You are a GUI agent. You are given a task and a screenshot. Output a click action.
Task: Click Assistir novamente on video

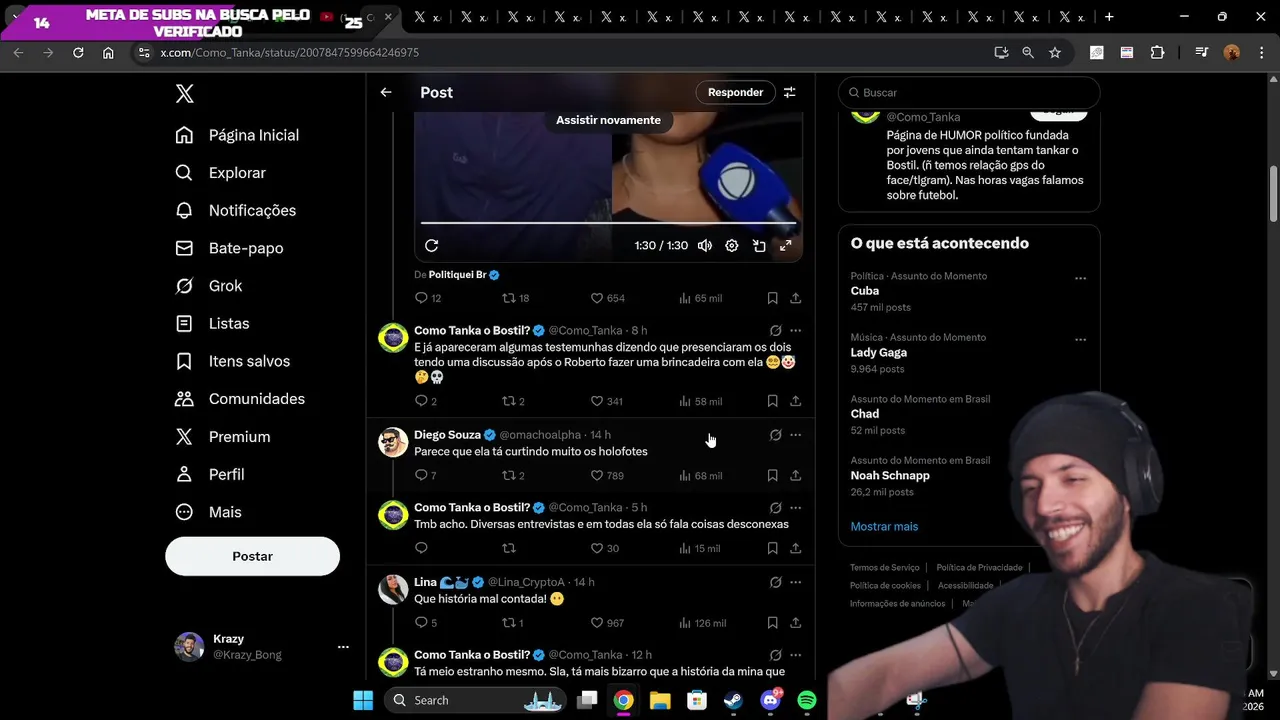(x=608, y=120)
